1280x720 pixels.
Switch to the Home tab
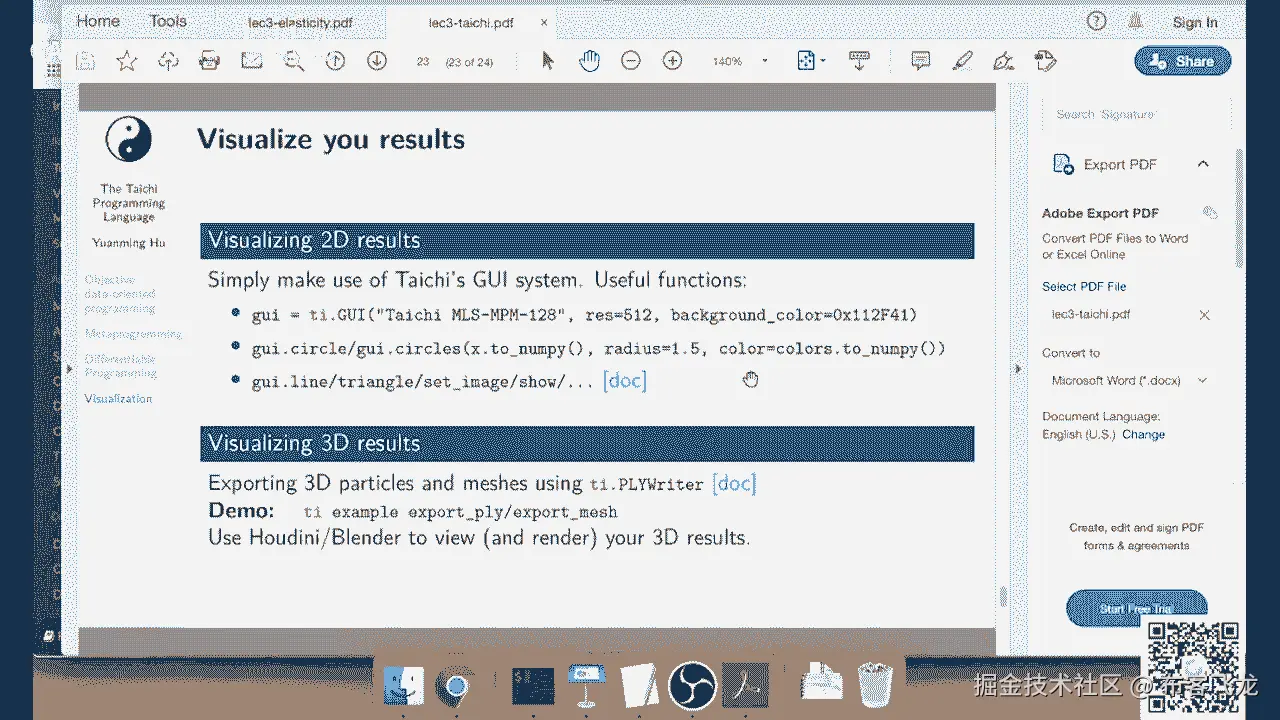[x=98, y=21]
